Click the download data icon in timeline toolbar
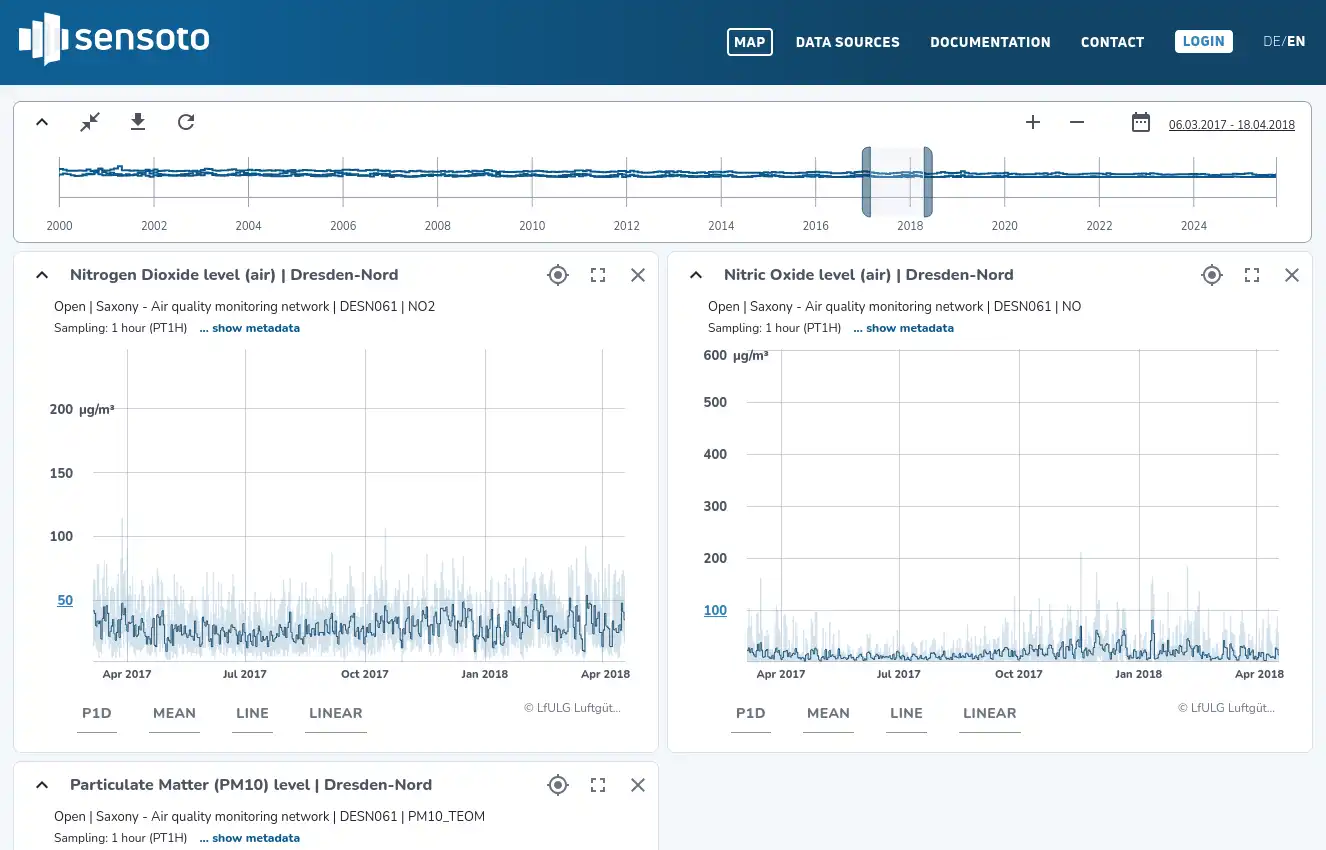 (138, 122)
